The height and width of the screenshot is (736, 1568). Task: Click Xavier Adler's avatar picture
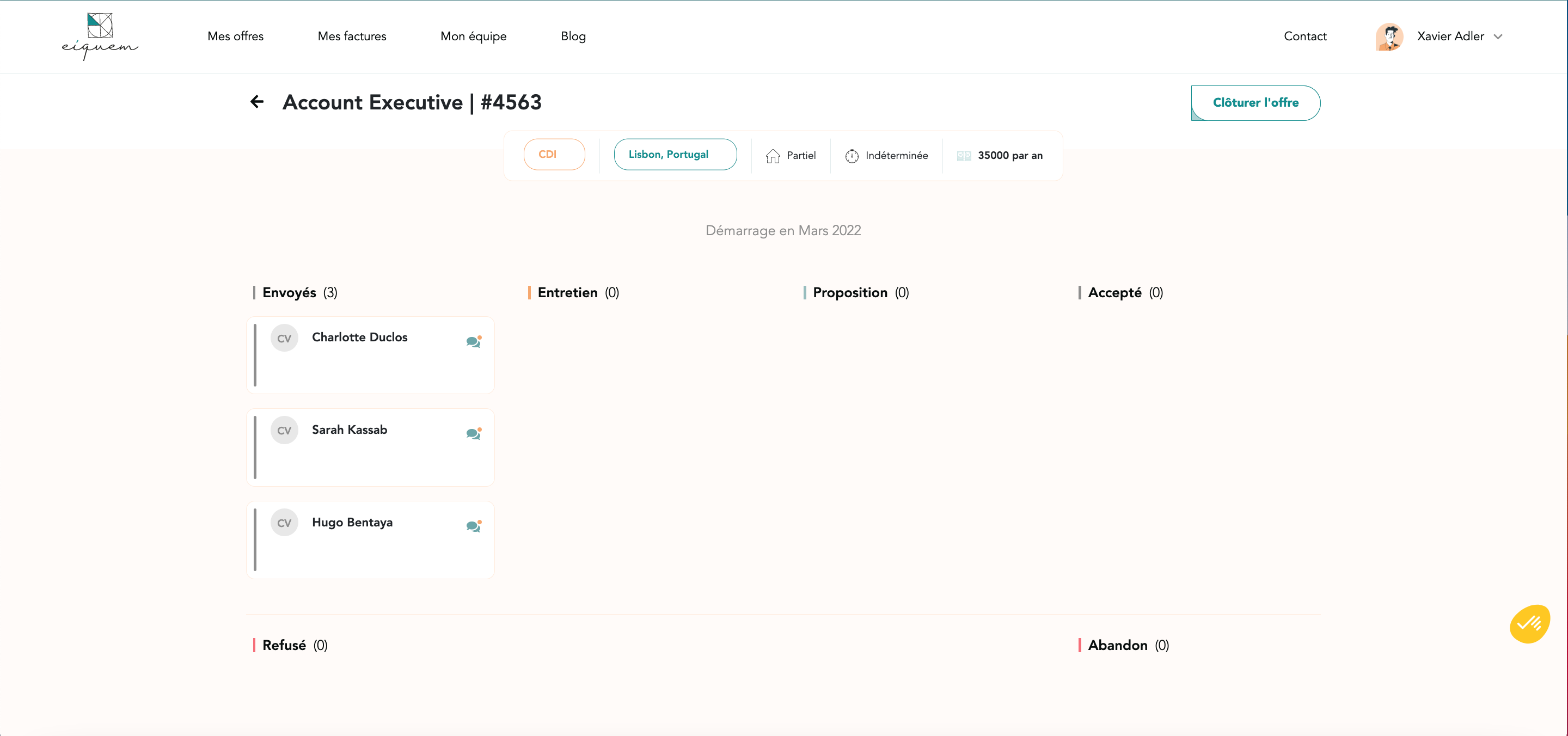point(1389,36)
